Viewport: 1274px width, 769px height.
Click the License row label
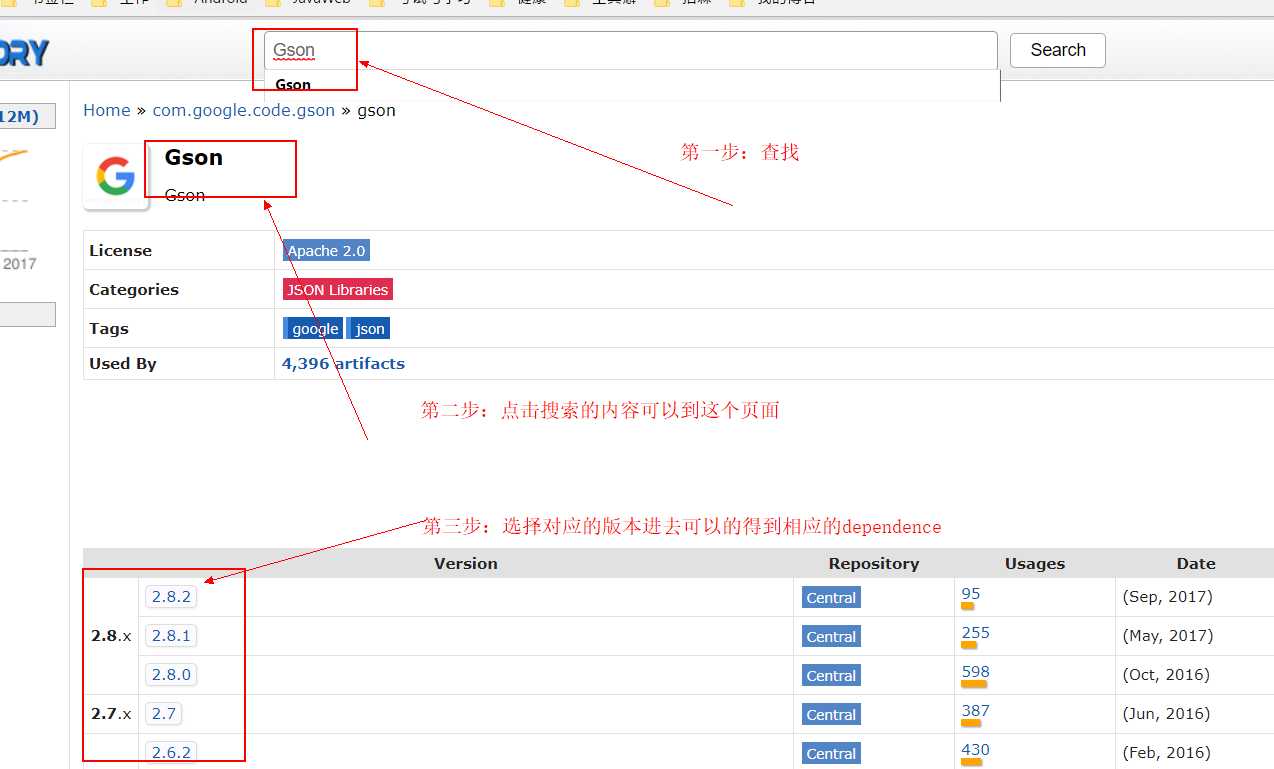pos(120,251)
